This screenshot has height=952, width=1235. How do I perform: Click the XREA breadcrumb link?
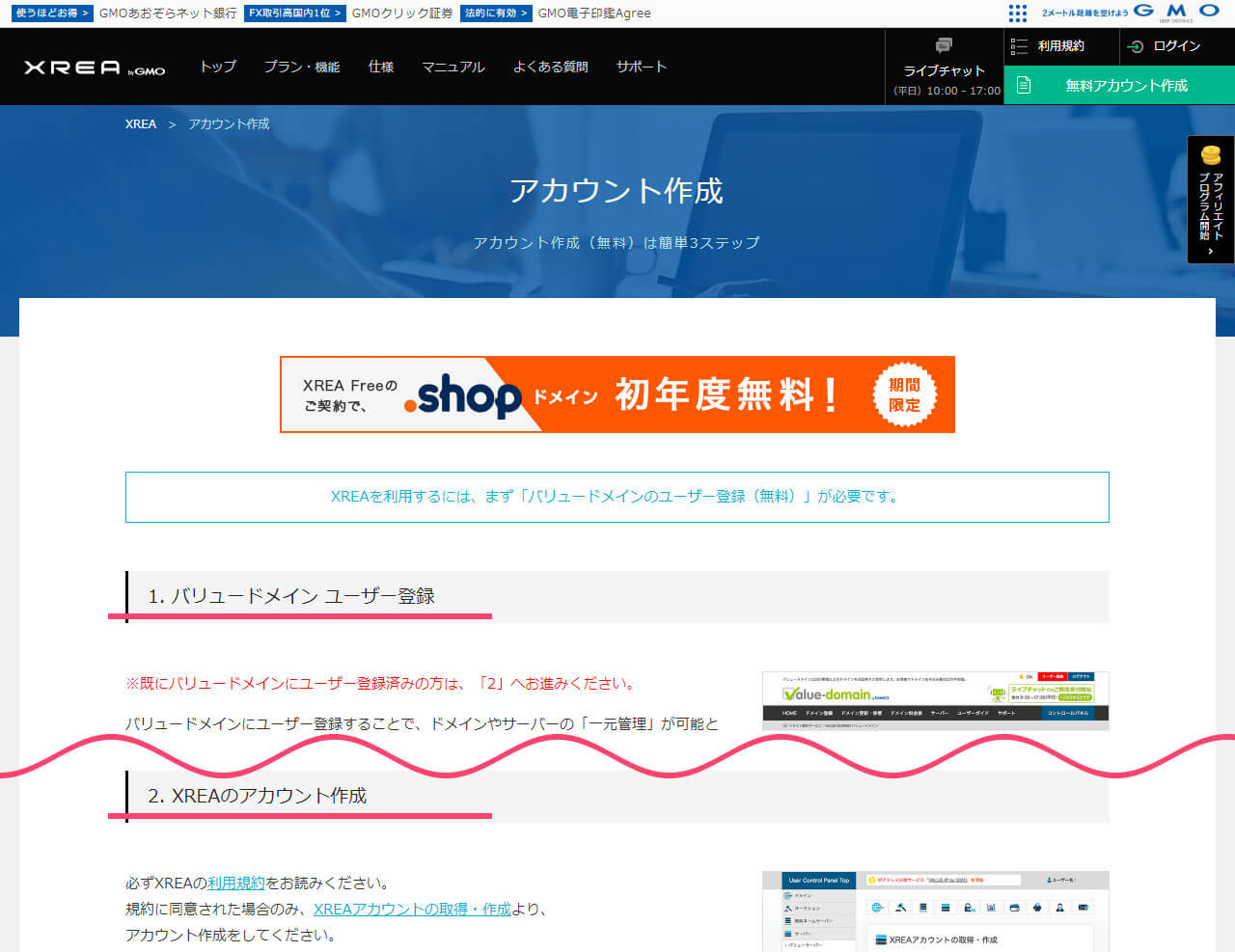point(141,123)
